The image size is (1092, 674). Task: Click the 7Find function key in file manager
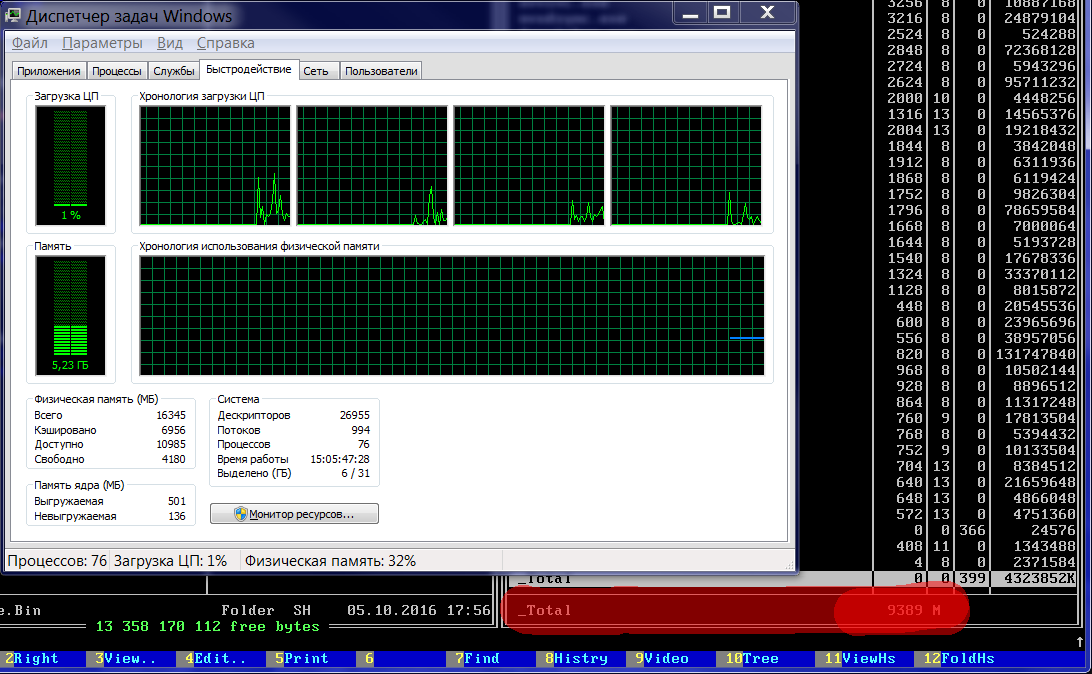(477, 659)
